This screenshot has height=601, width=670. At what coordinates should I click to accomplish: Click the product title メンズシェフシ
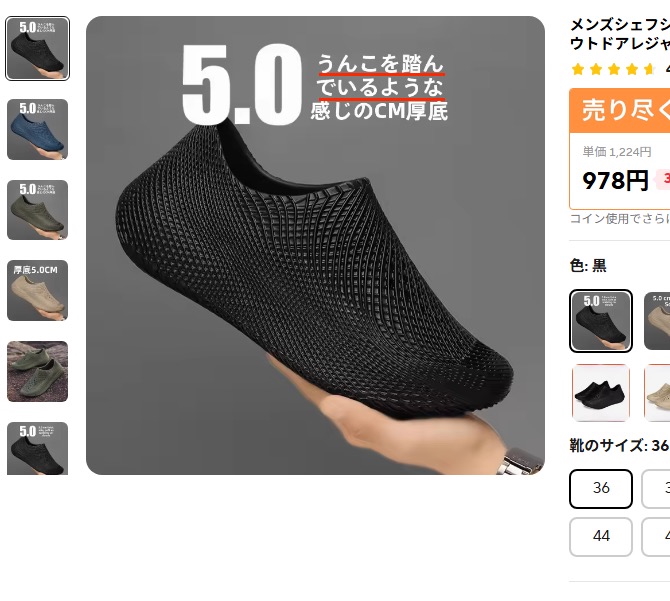620,25
